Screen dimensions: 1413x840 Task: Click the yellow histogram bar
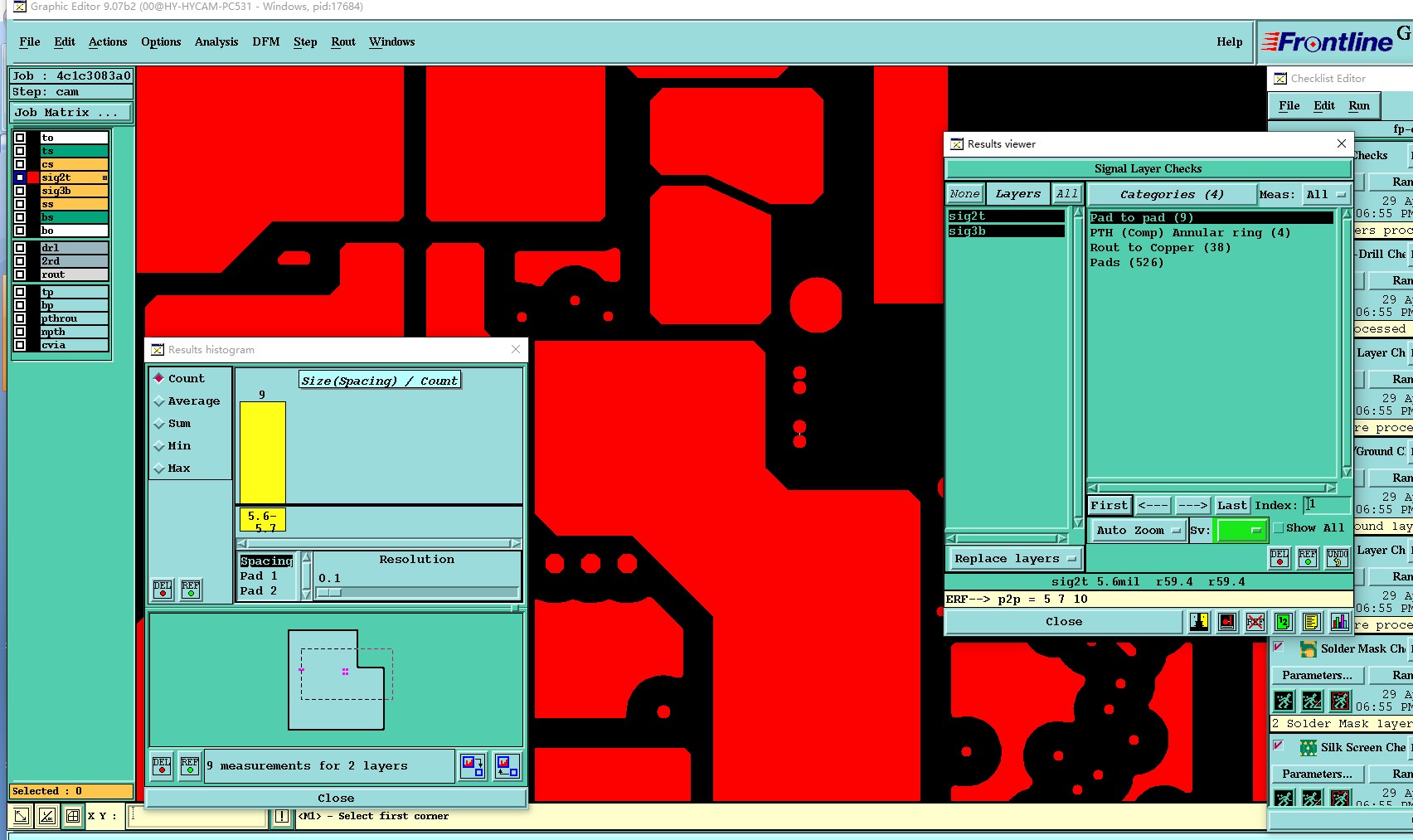pyautogui.click(x=262, y=453)
